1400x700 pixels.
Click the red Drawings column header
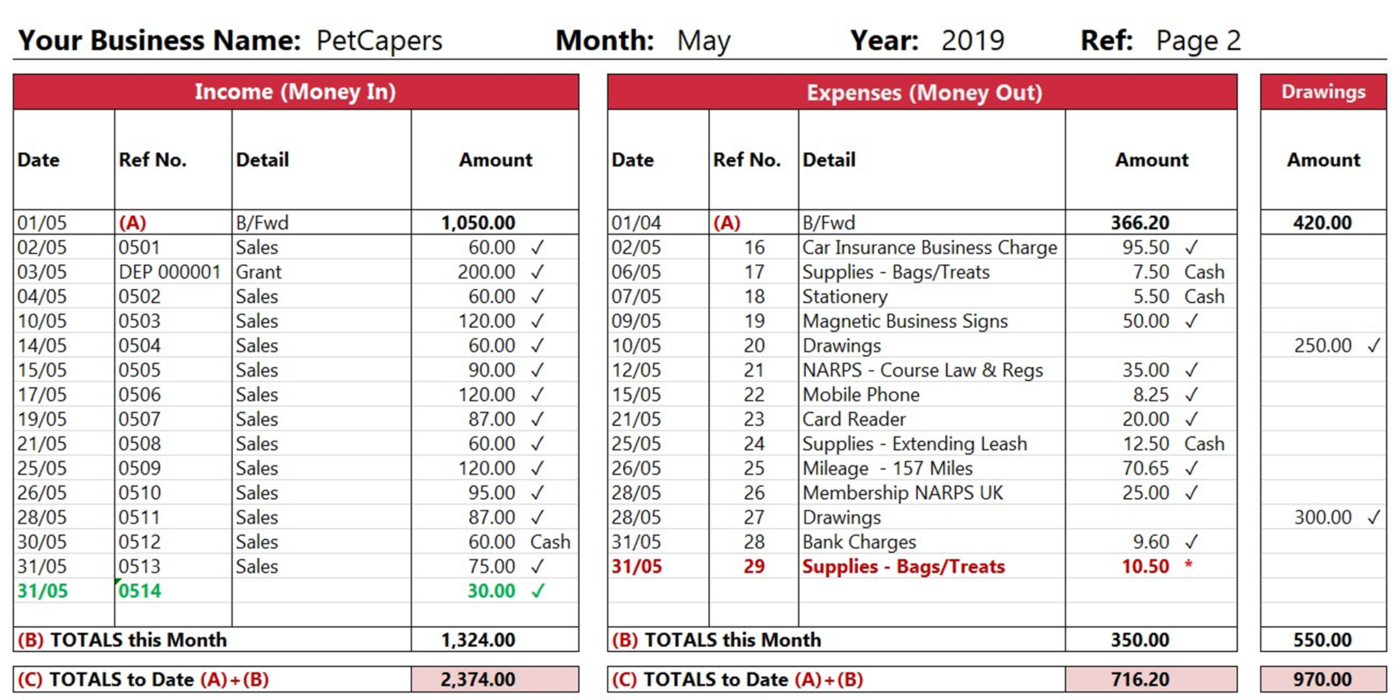coord(1323,92)
